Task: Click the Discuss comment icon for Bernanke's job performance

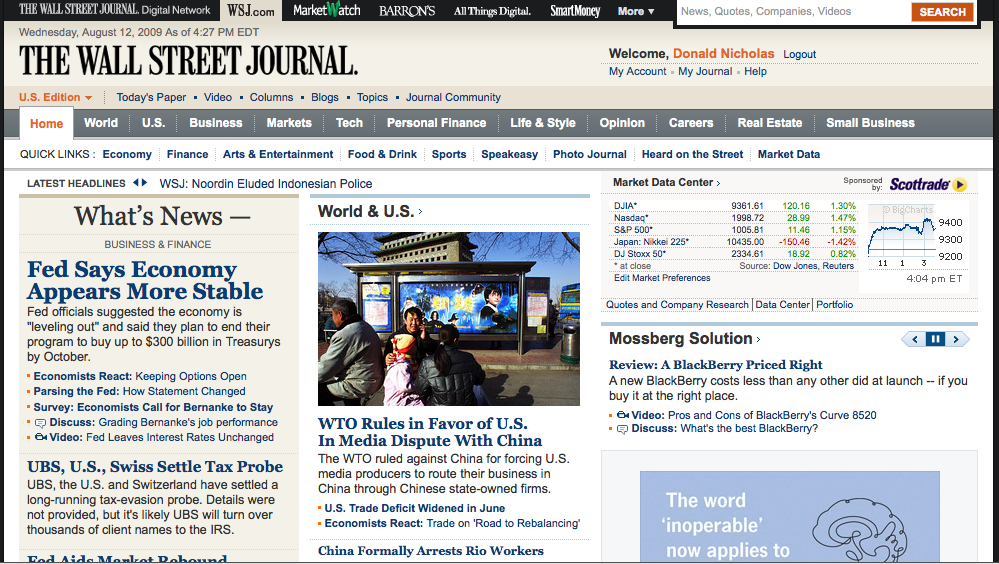Action: (40, 423)
